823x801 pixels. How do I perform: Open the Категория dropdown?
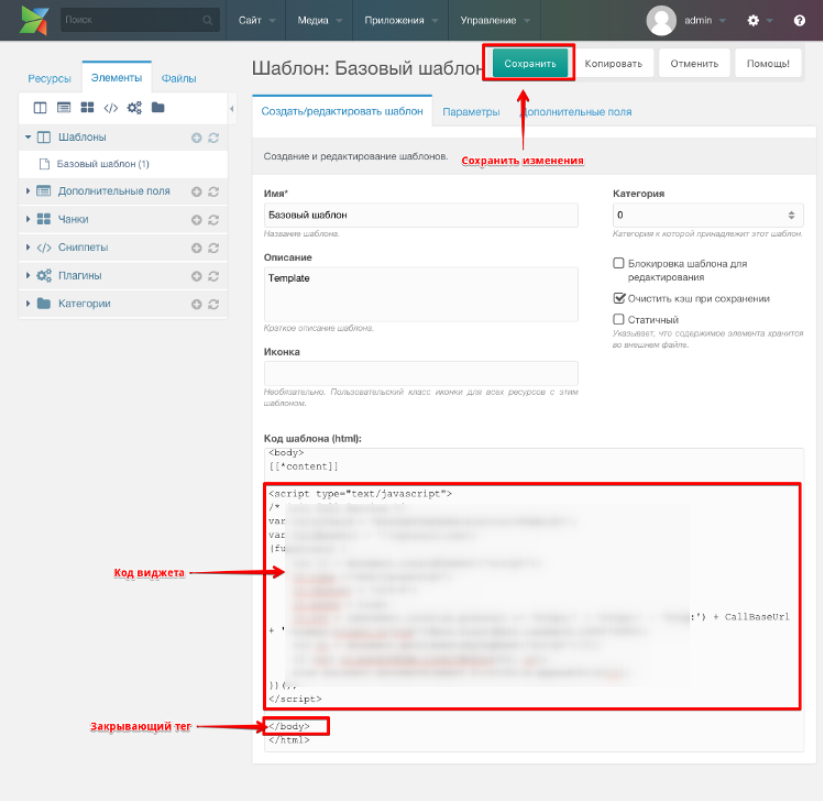[x=708, y=215]
